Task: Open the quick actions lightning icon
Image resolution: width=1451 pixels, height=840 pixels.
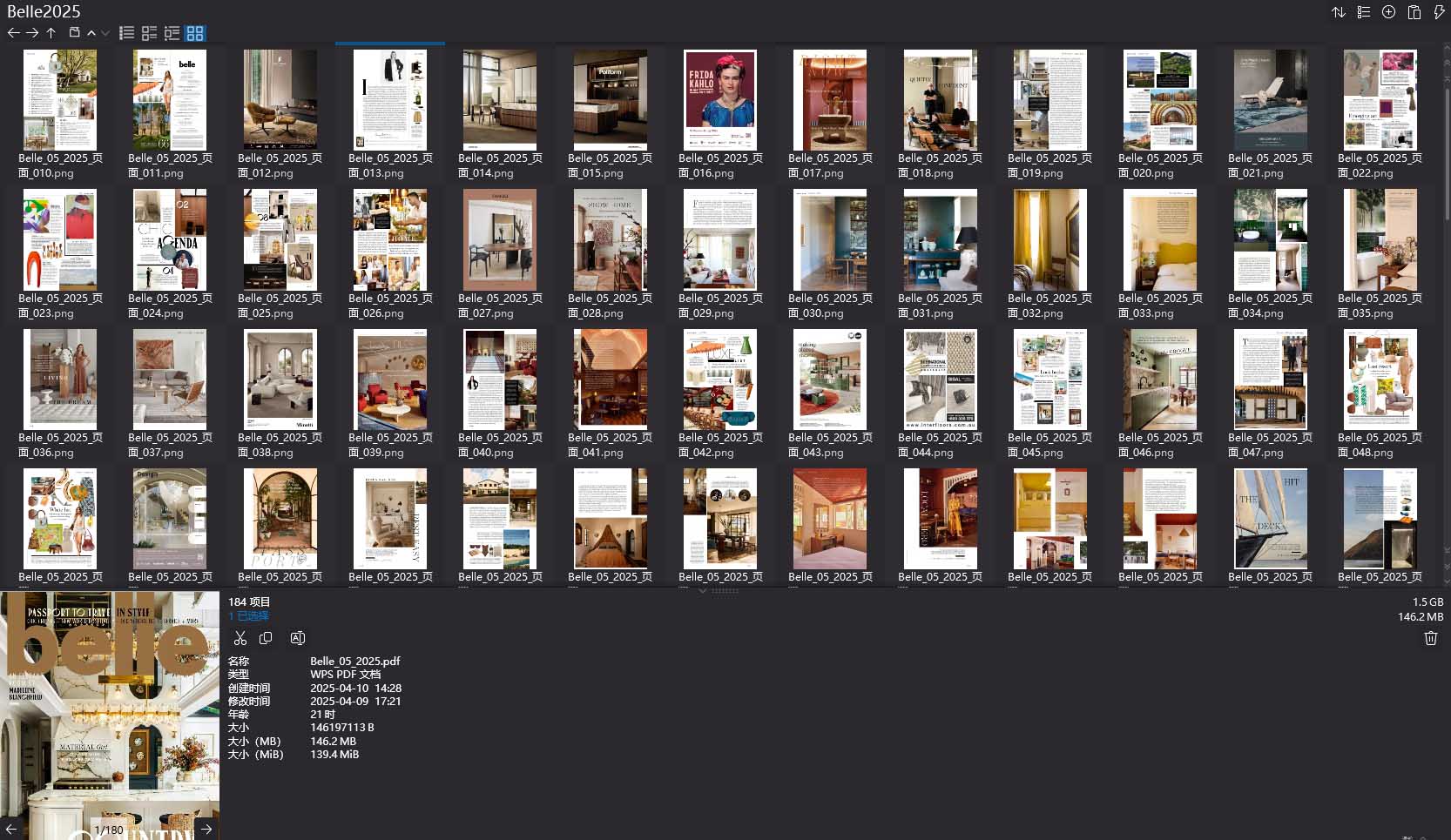Action: [x=1438, y=12]
